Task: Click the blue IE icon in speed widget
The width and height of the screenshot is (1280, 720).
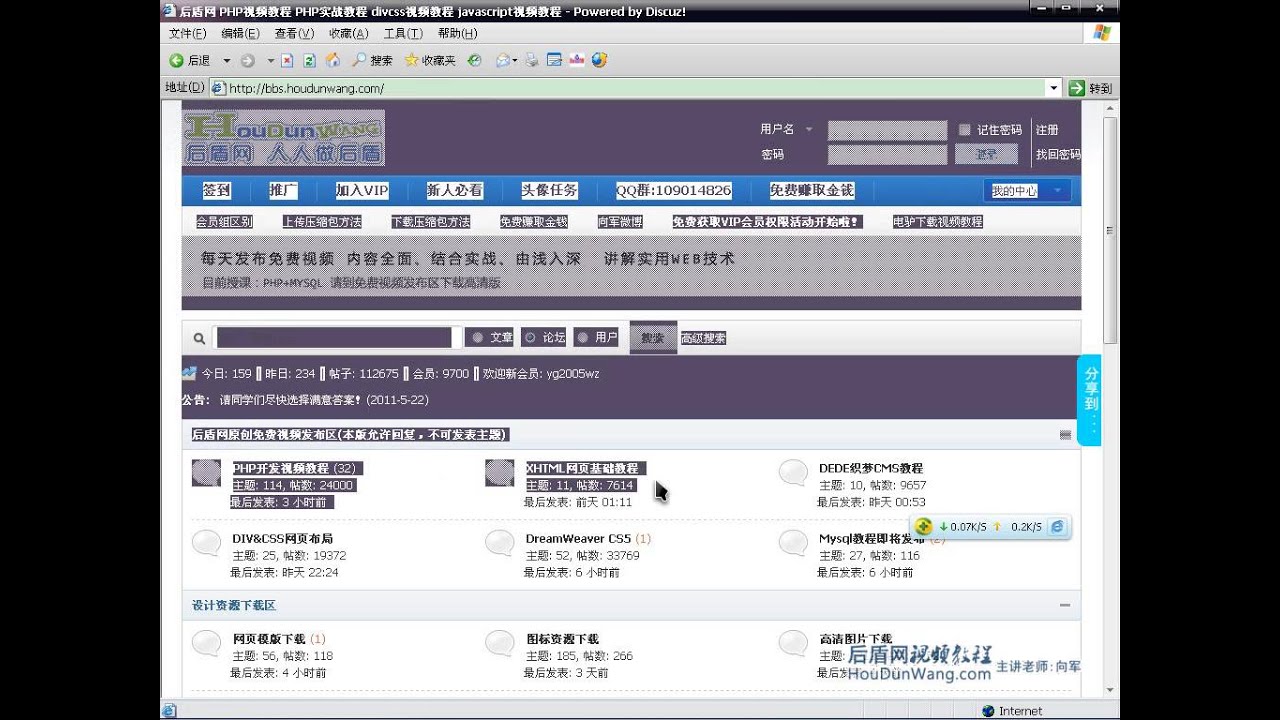Action: [1058, 526]
